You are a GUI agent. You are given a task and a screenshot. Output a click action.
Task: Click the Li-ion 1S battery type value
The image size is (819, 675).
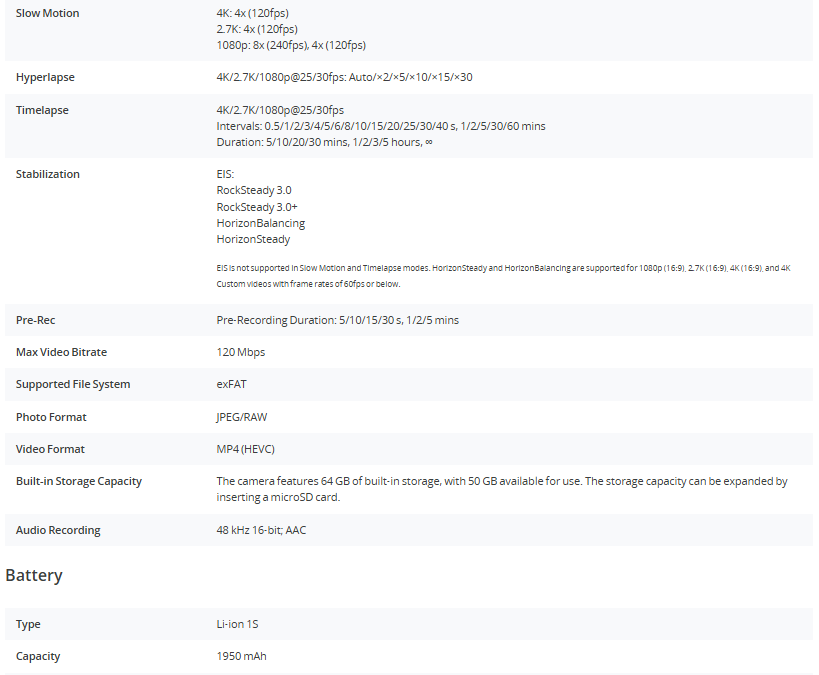coord(238,624)
